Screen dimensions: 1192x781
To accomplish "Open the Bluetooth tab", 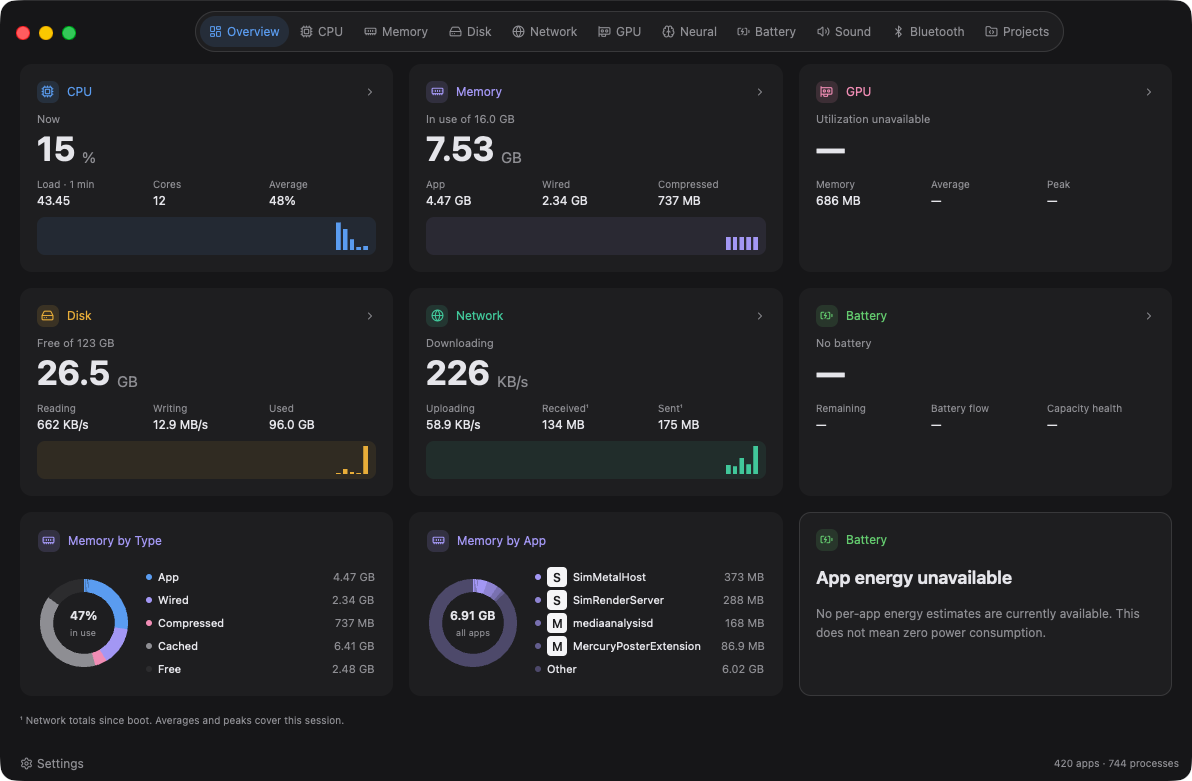I will pos(928,31).
